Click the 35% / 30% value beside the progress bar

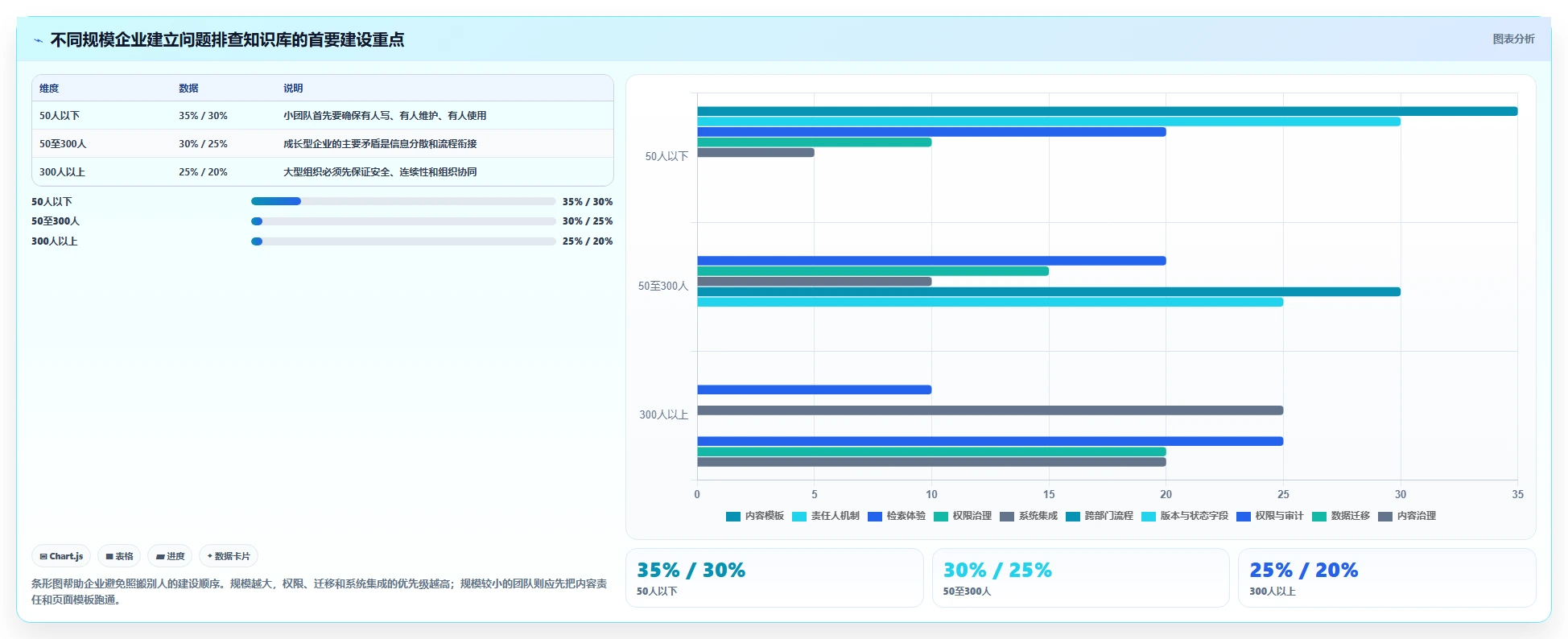click(x=588, y=202)
